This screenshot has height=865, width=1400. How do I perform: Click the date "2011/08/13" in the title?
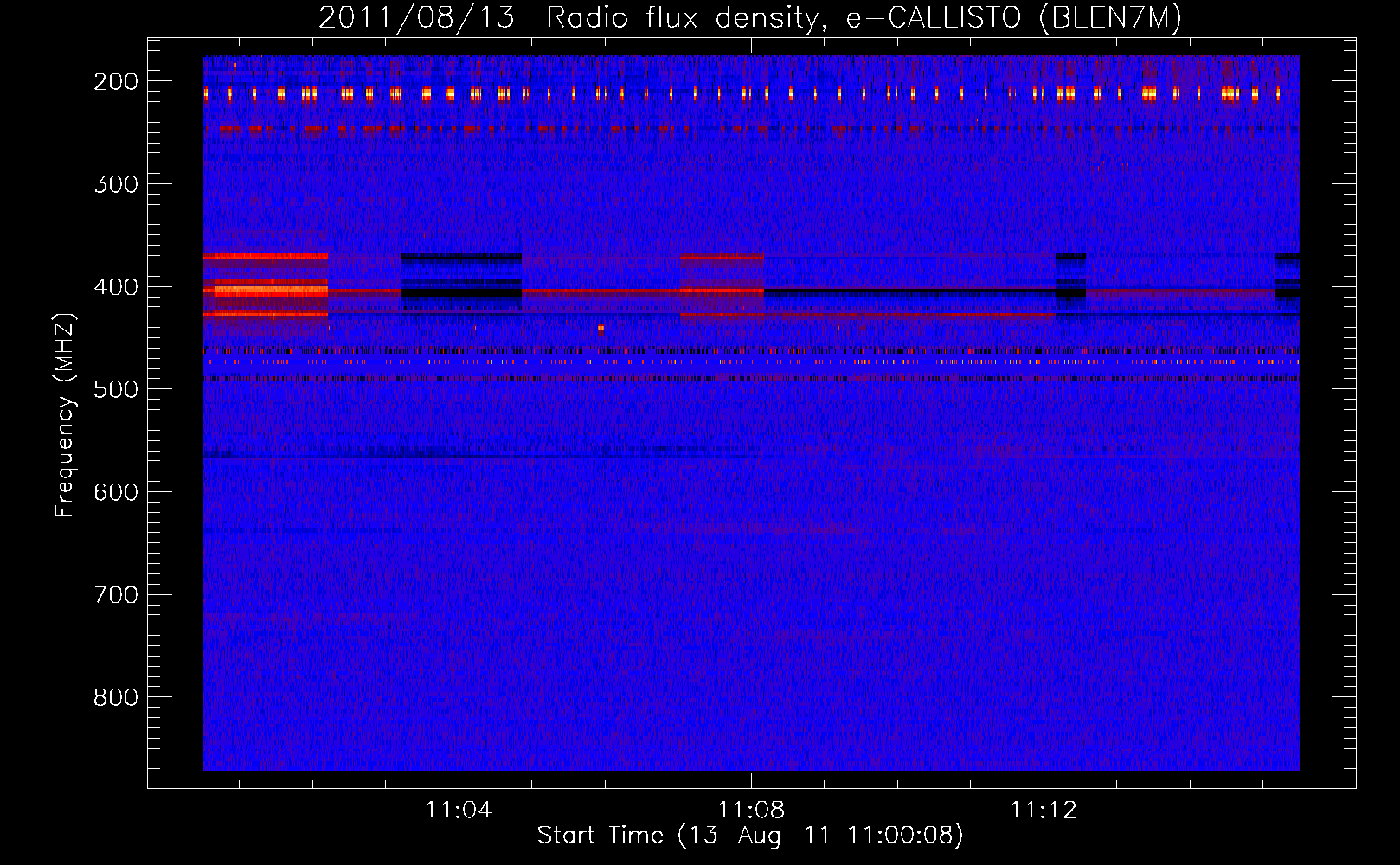coord(416,17)
